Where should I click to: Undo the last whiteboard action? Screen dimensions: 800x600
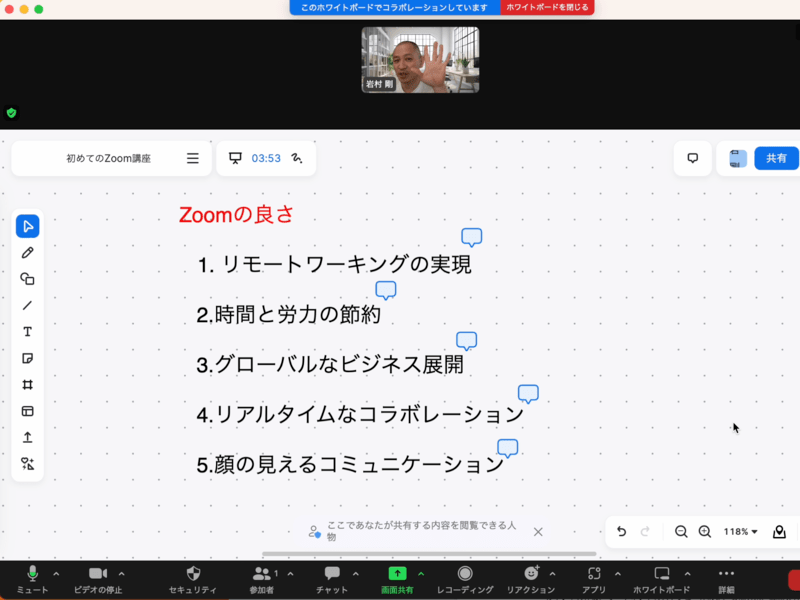coord(621,532)
